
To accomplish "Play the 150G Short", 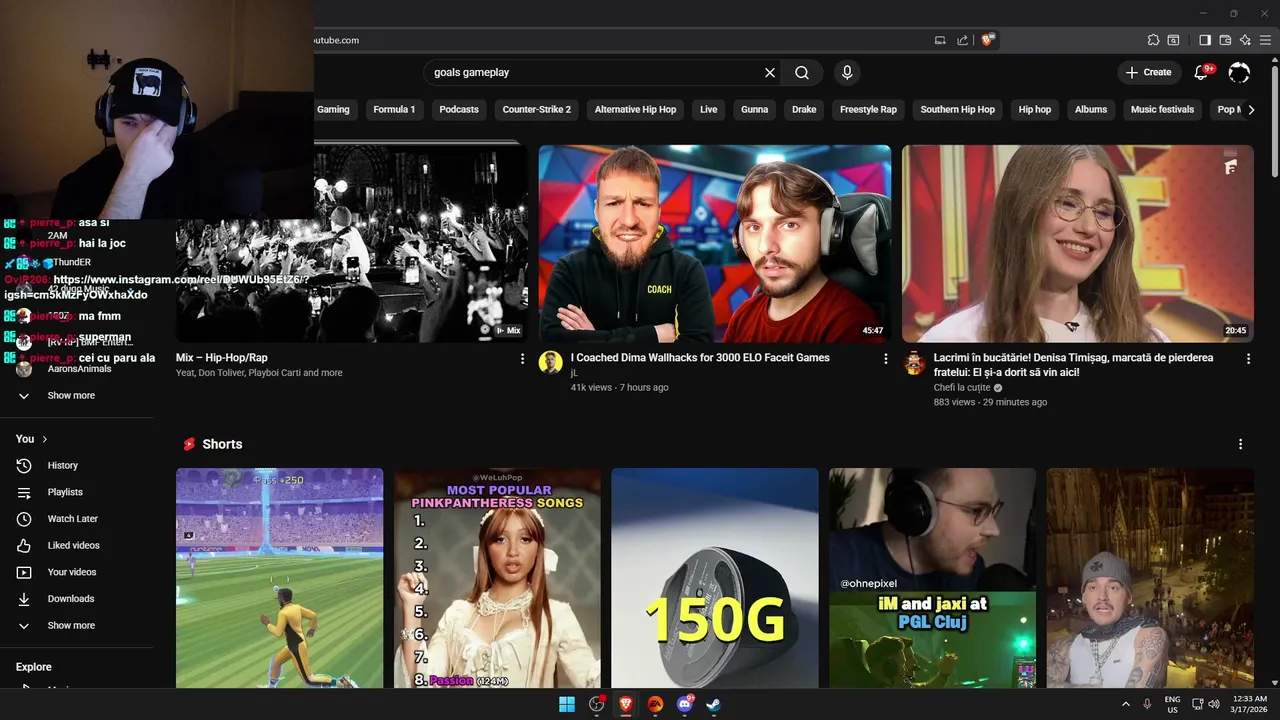I will coord(715,578).
